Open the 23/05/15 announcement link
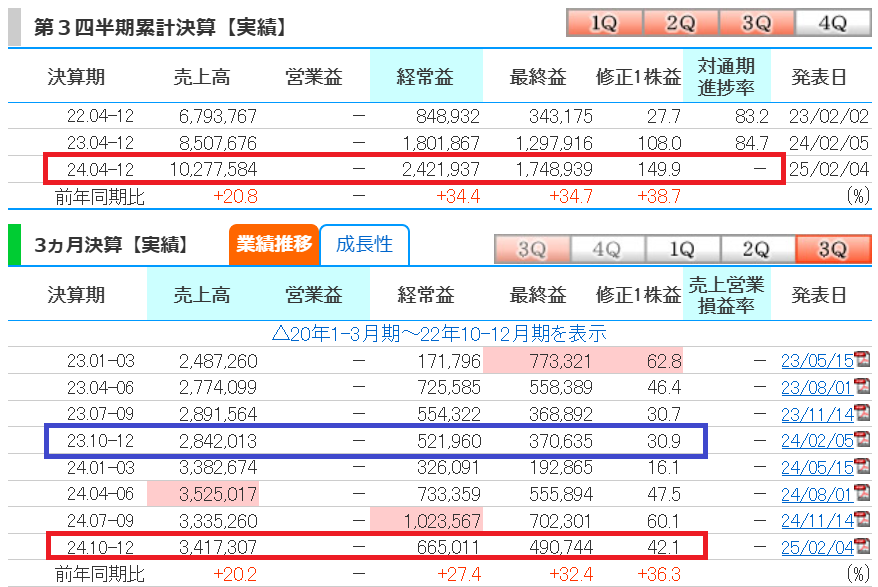878x587 pixels. pyautogui.click(x=817, y=361)
